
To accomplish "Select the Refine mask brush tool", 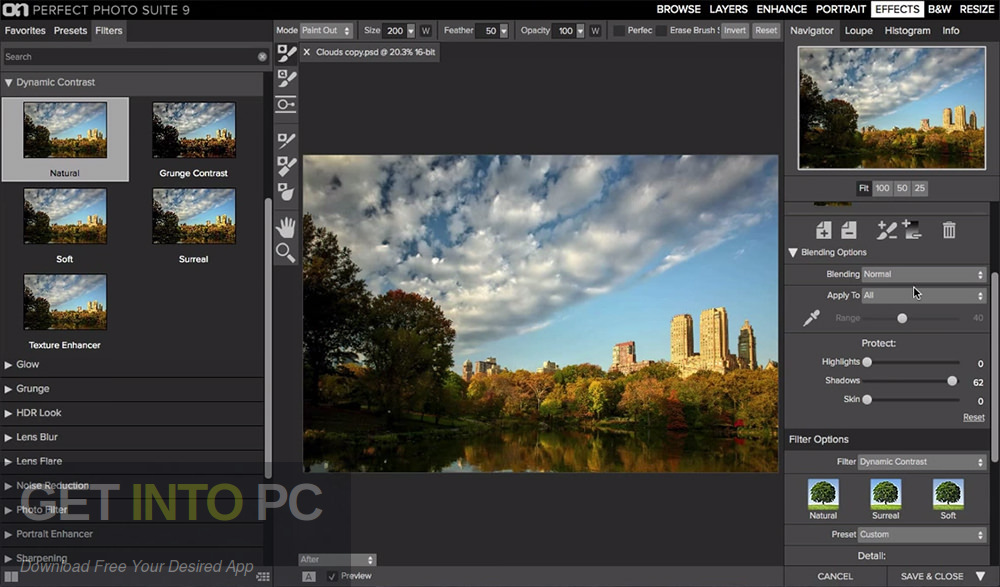I will [x=286, y=140].
